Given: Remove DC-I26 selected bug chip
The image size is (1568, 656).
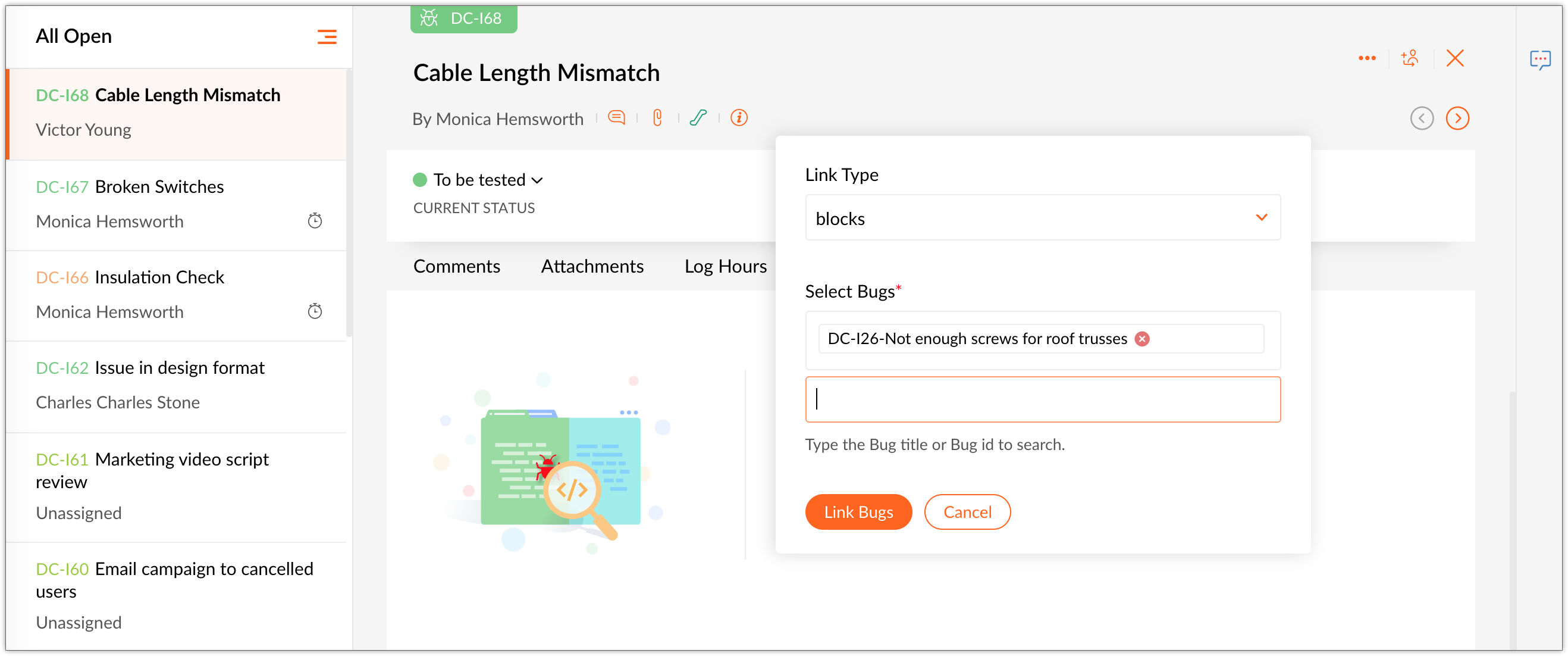Looking at the screenshot, I should pos(1143,339).
